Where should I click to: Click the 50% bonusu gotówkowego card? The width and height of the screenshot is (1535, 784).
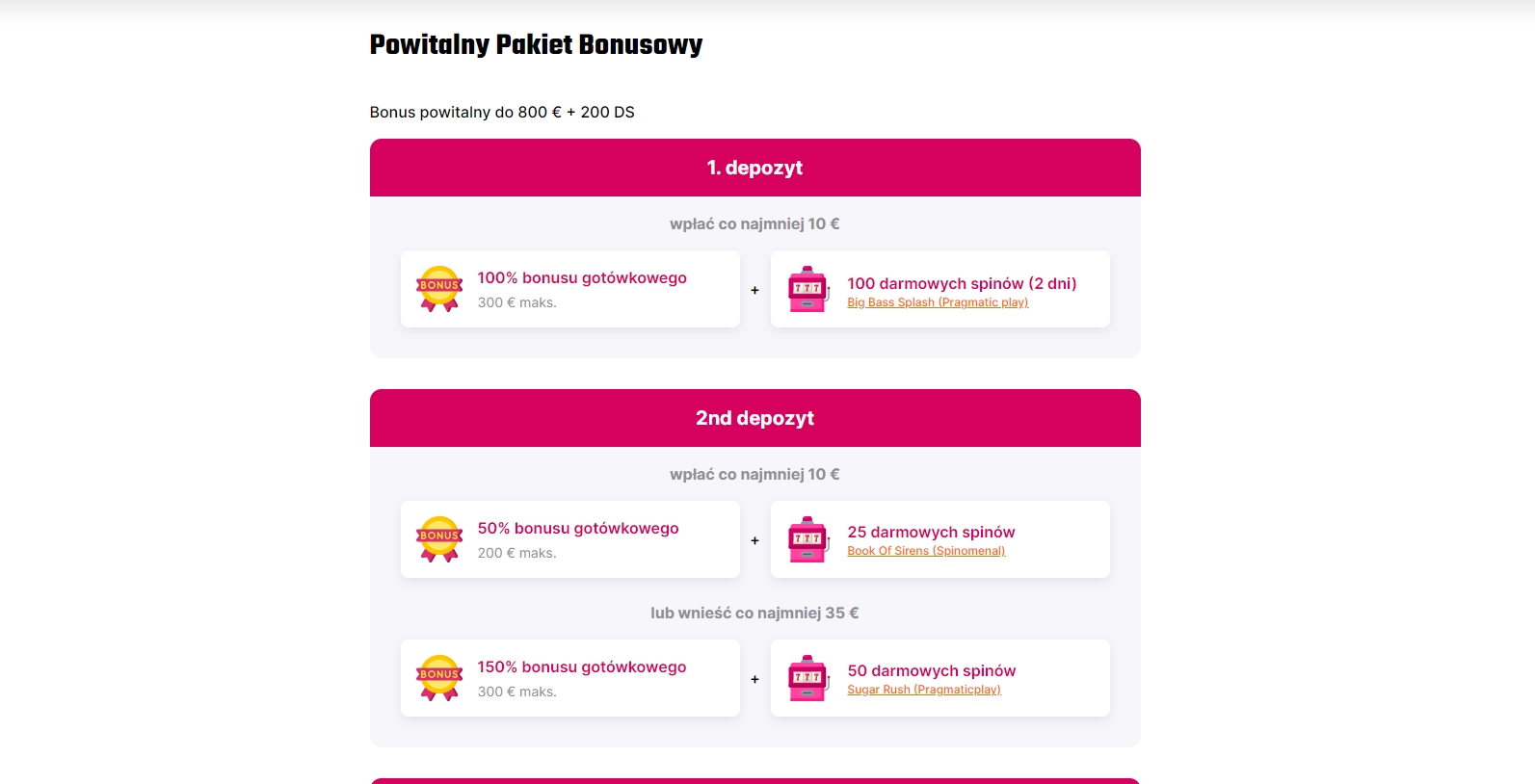point(570,539)
